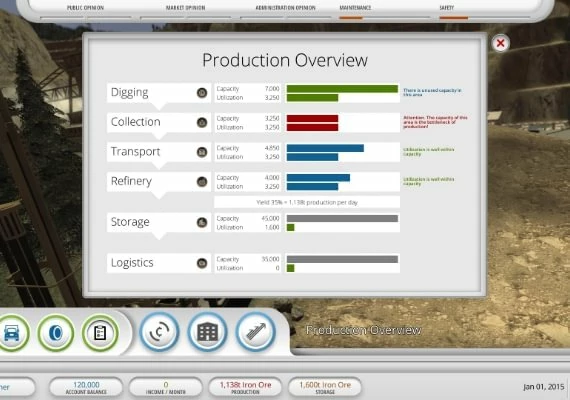Image resolution: width=570 pixels, height=400 pixels.
Task: Click the 1,138t Iron Ore Production display
Action: click(x=245, y=387)
